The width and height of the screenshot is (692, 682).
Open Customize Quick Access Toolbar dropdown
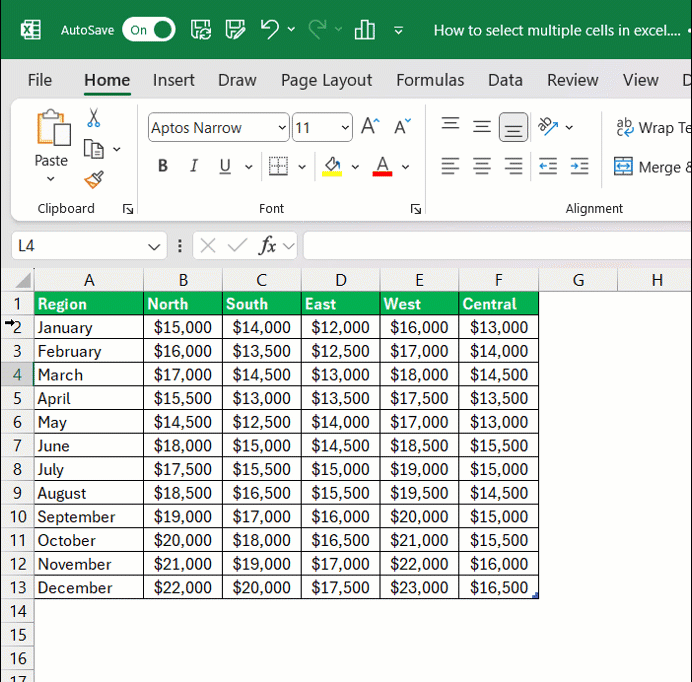point(398,30)
